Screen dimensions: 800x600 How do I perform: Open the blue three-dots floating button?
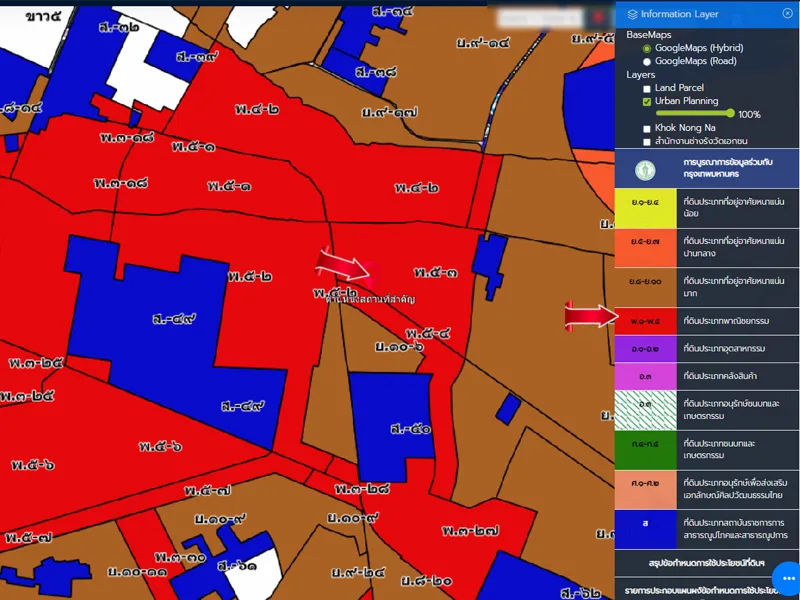click(783, 578)
